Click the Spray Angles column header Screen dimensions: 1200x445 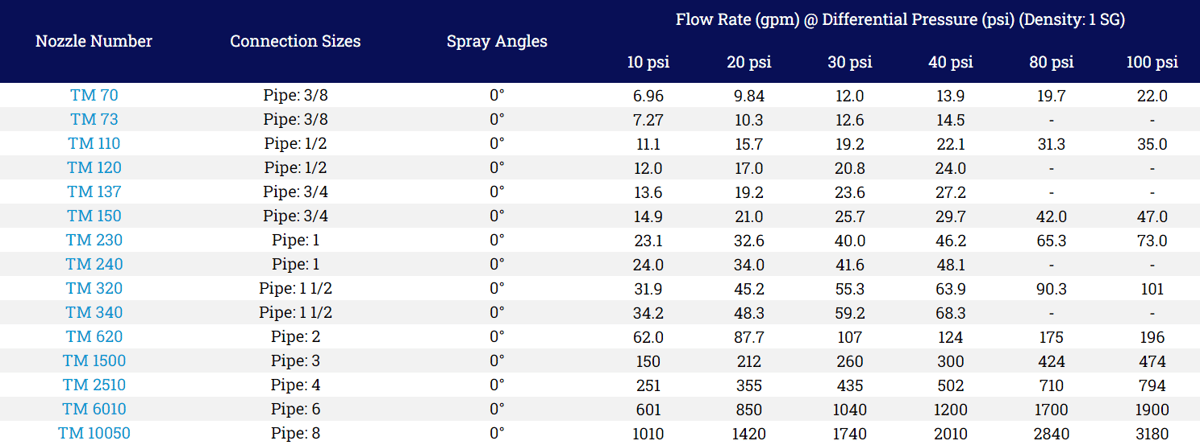(x=497, y=42)
